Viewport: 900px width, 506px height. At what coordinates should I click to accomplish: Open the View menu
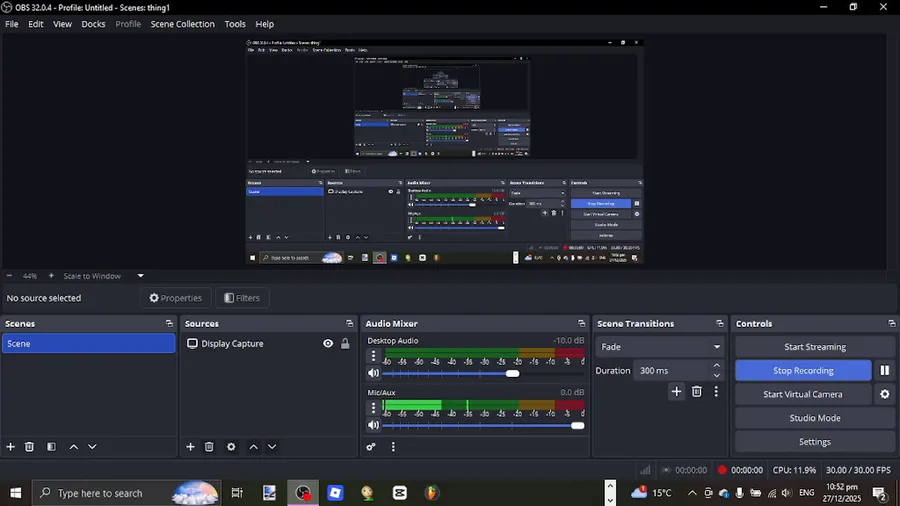tap(62, 24)
